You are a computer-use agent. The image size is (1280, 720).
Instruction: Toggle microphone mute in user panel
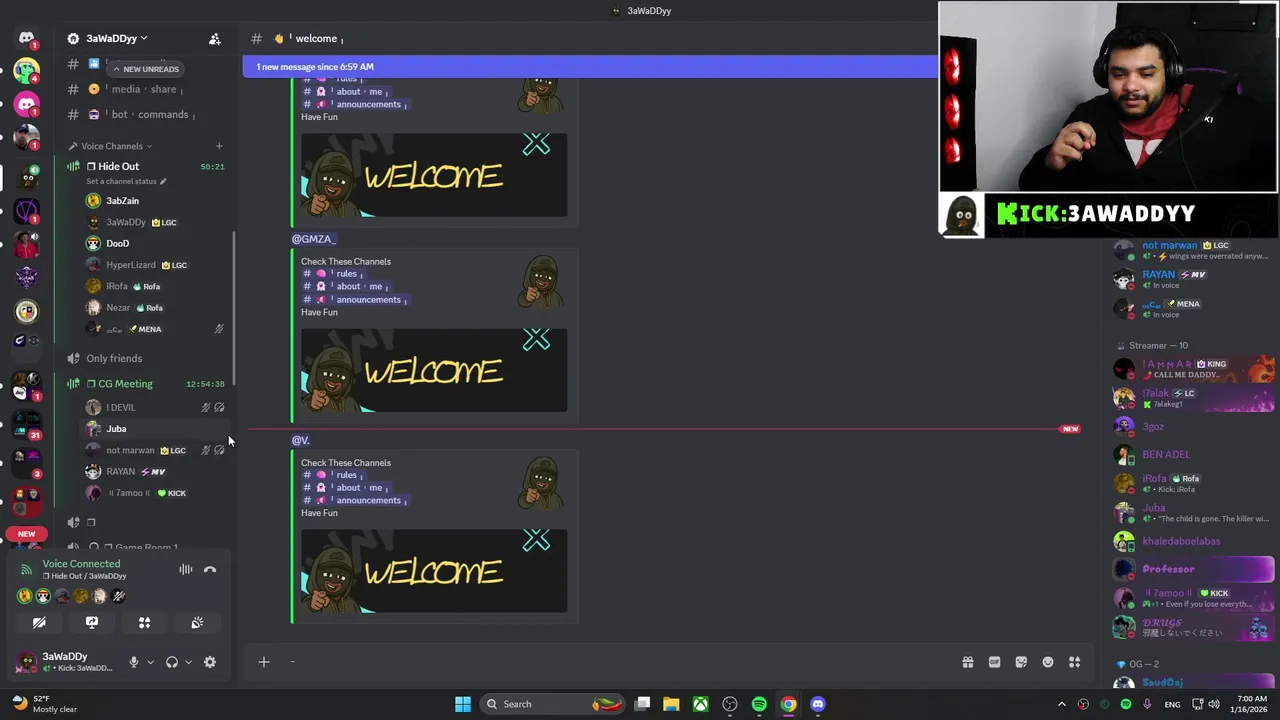point(133,662)
